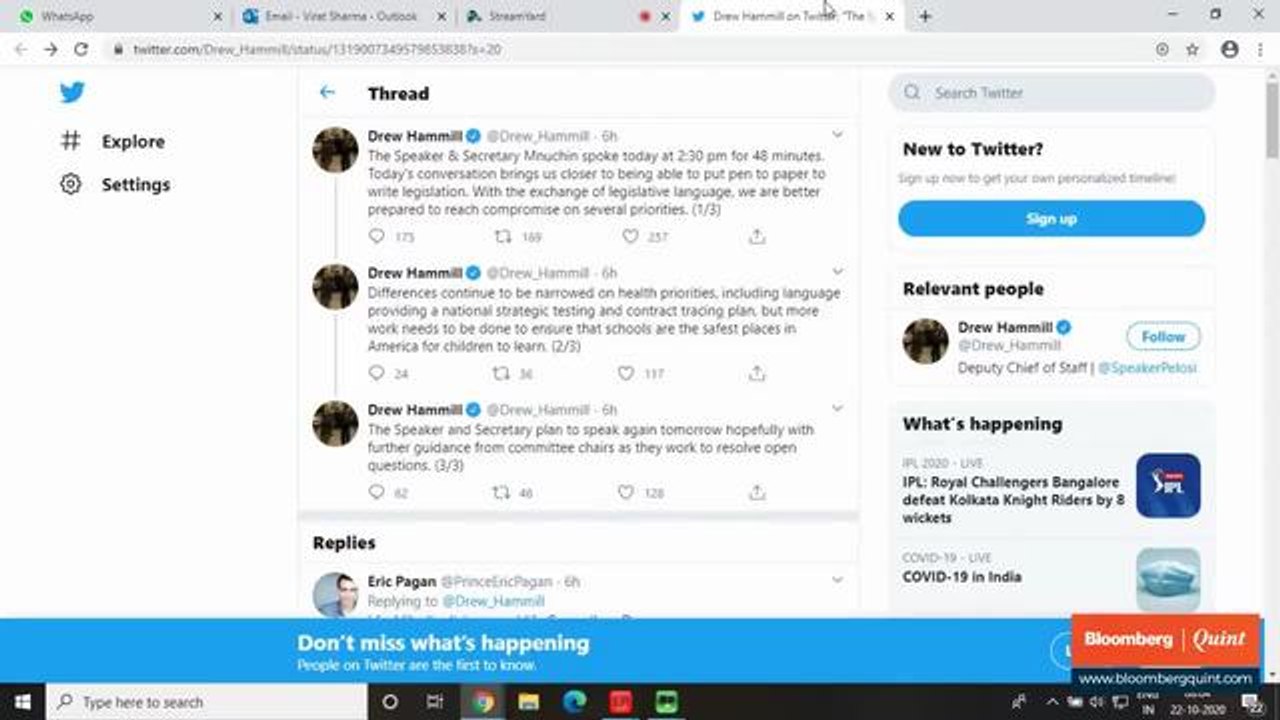Click the Windows 'Type here to search' box
Viewport: 1280px width, 720px height.
(x=208, y=702)
